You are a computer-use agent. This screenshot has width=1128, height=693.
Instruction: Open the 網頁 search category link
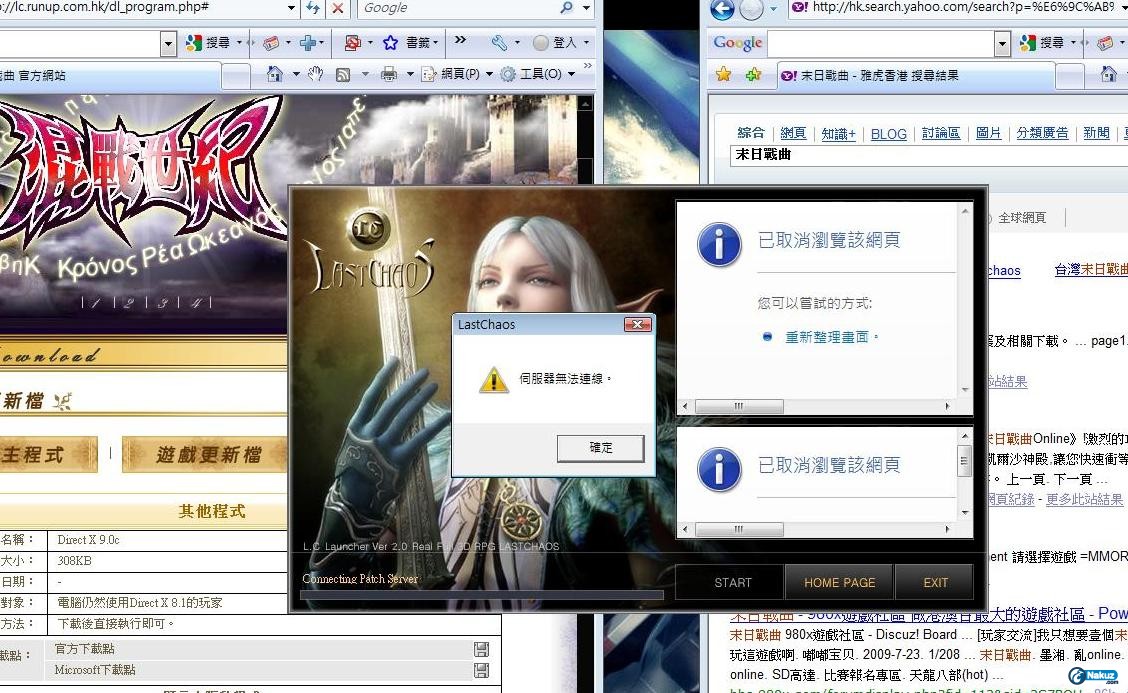(793, 133)
